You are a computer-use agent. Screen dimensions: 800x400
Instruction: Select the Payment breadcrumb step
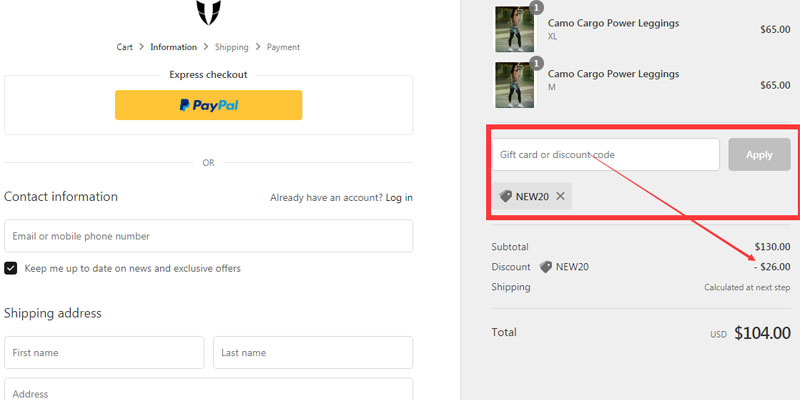[283, 47]
